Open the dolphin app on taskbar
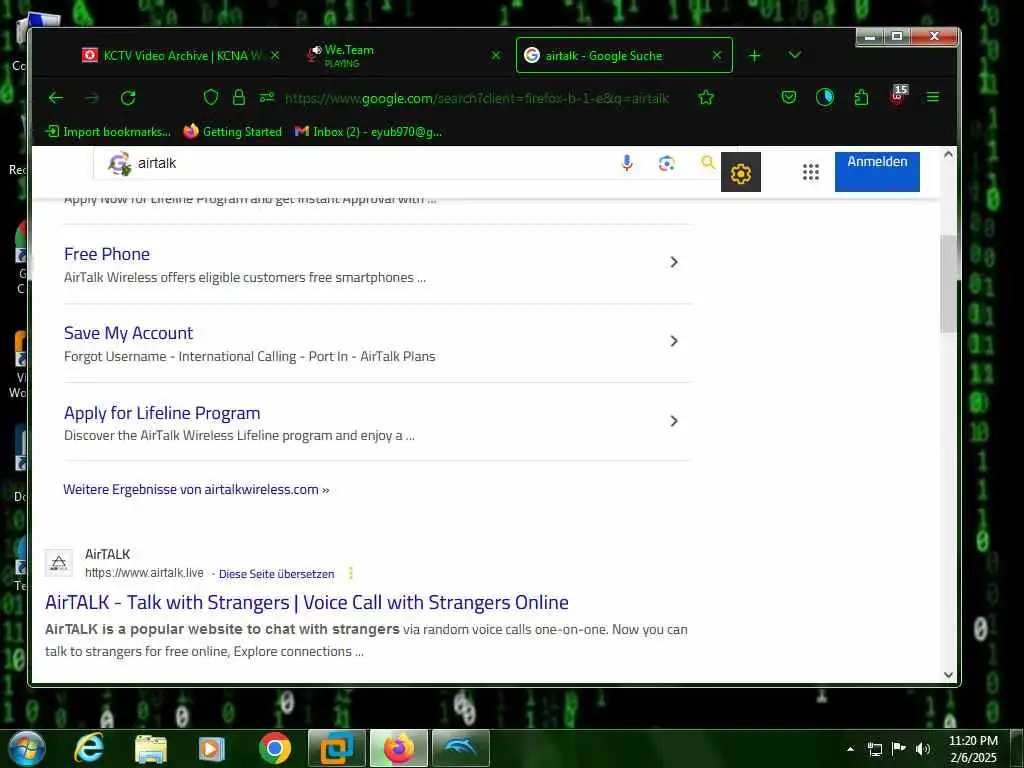 (x=460, y=748)
